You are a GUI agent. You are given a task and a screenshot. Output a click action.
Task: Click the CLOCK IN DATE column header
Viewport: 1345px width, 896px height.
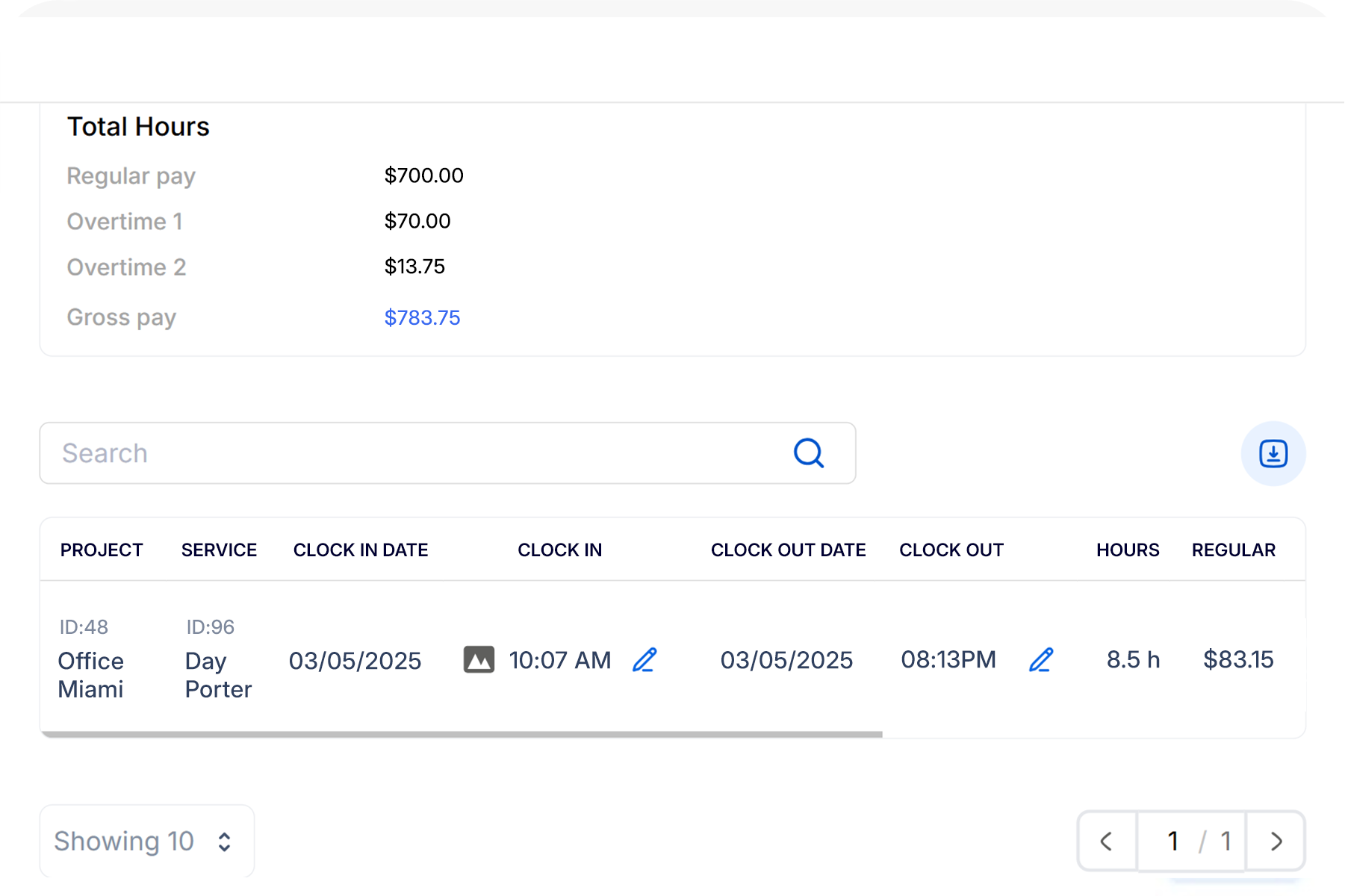coord(361,550)
